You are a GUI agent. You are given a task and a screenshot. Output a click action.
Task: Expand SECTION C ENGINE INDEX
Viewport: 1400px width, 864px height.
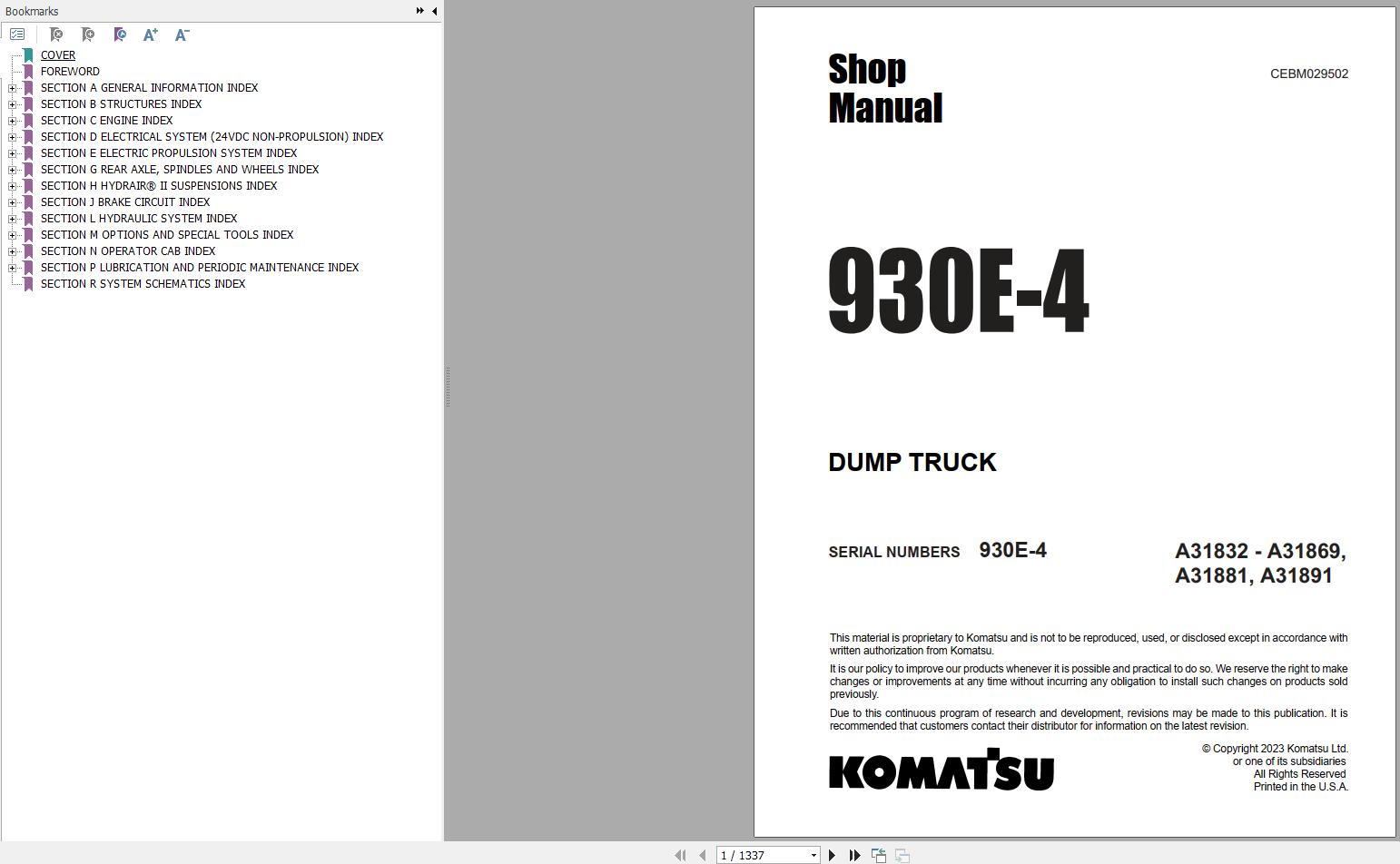13,121
